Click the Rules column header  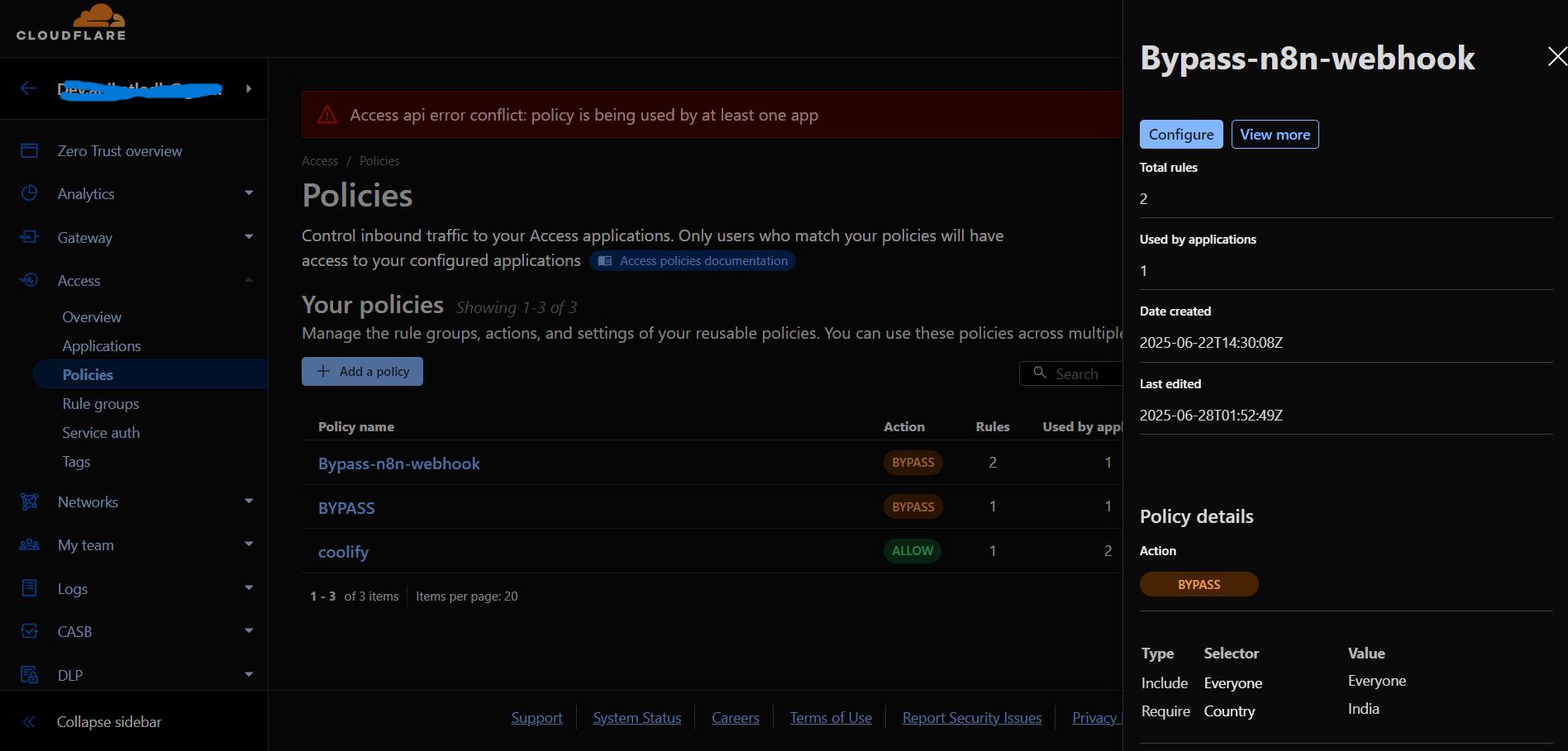(993, 427)
